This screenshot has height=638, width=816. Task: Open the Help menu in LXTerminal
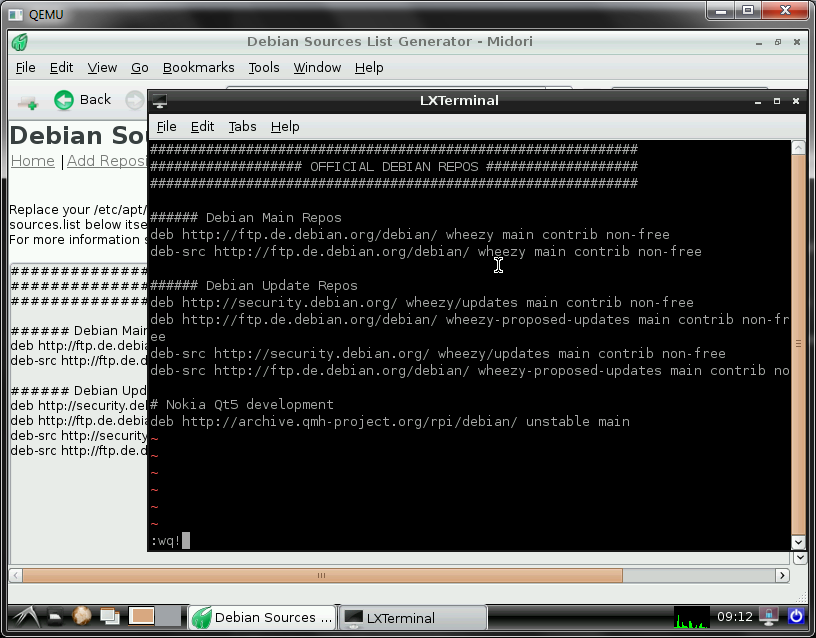coord(285,126)
